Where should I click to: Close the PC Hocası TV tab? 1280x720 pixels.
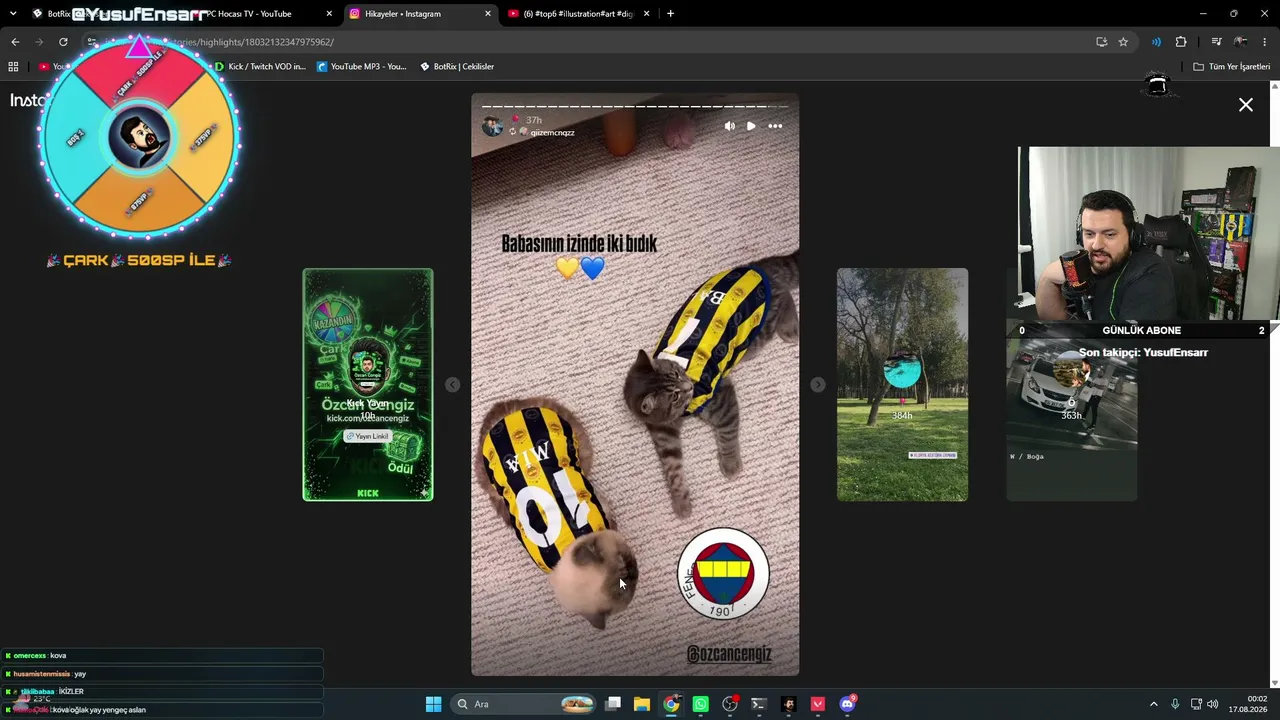point(329,14)
